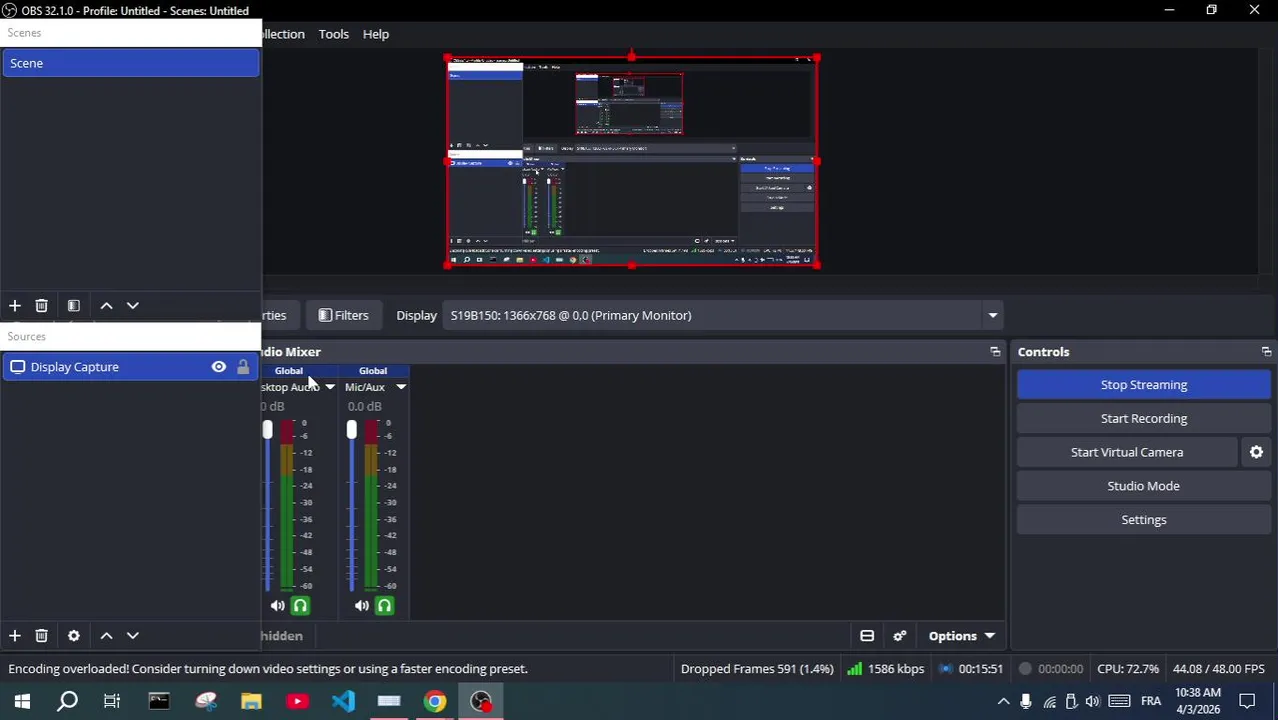This screenshot has width=1278, height=720.
Task: Pop out the Controls dock
Action: [x=1266, y=352]
